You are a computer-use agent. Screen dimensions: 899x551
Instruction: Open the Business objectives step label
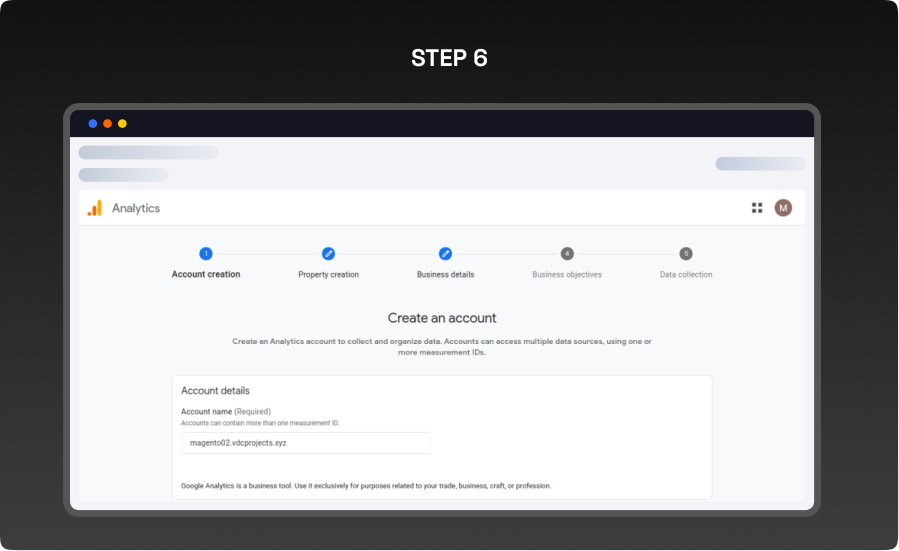coord(567,274)
